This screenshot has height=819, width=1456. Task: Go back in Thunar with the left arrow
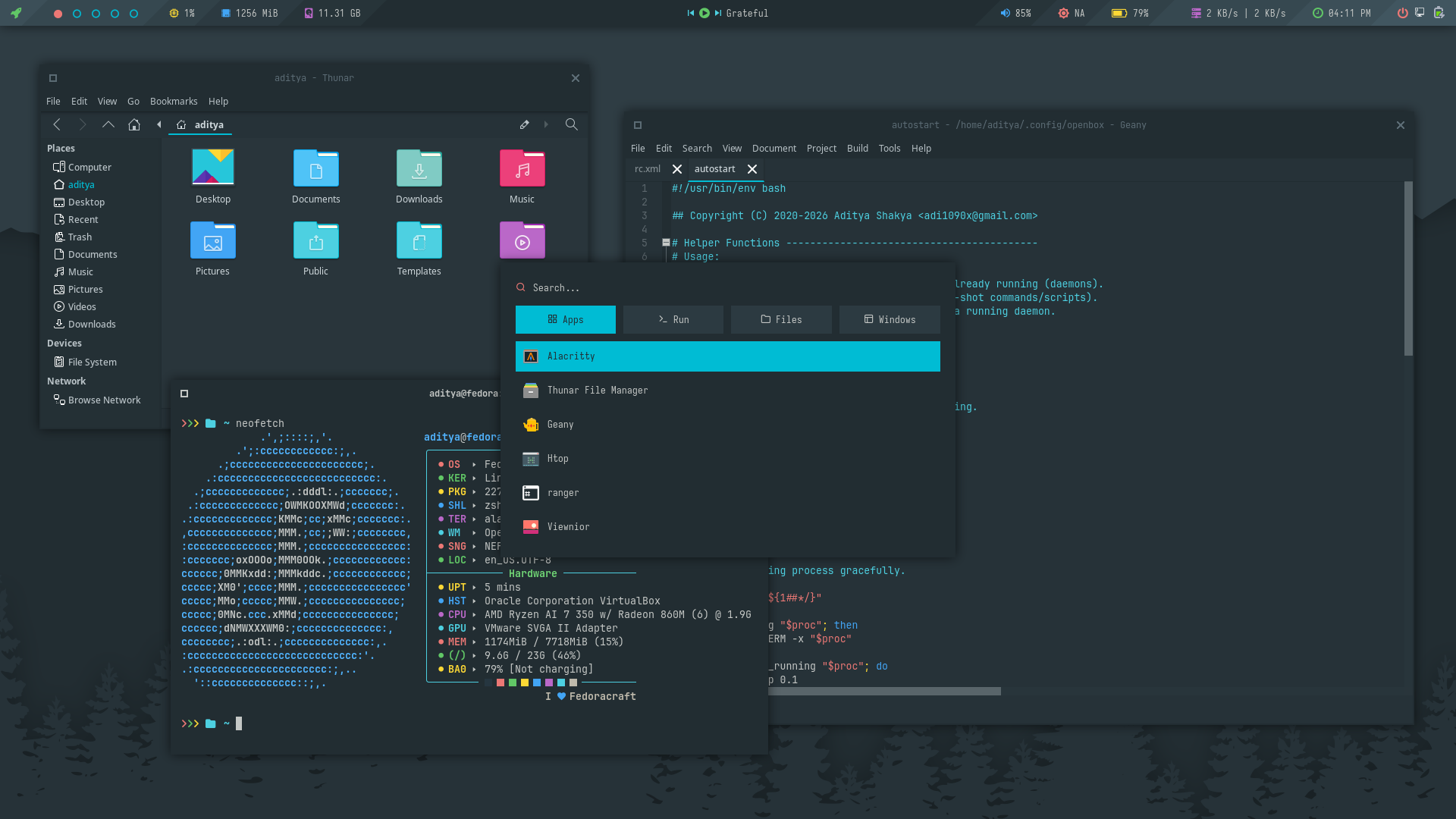[x=57, y=124]
